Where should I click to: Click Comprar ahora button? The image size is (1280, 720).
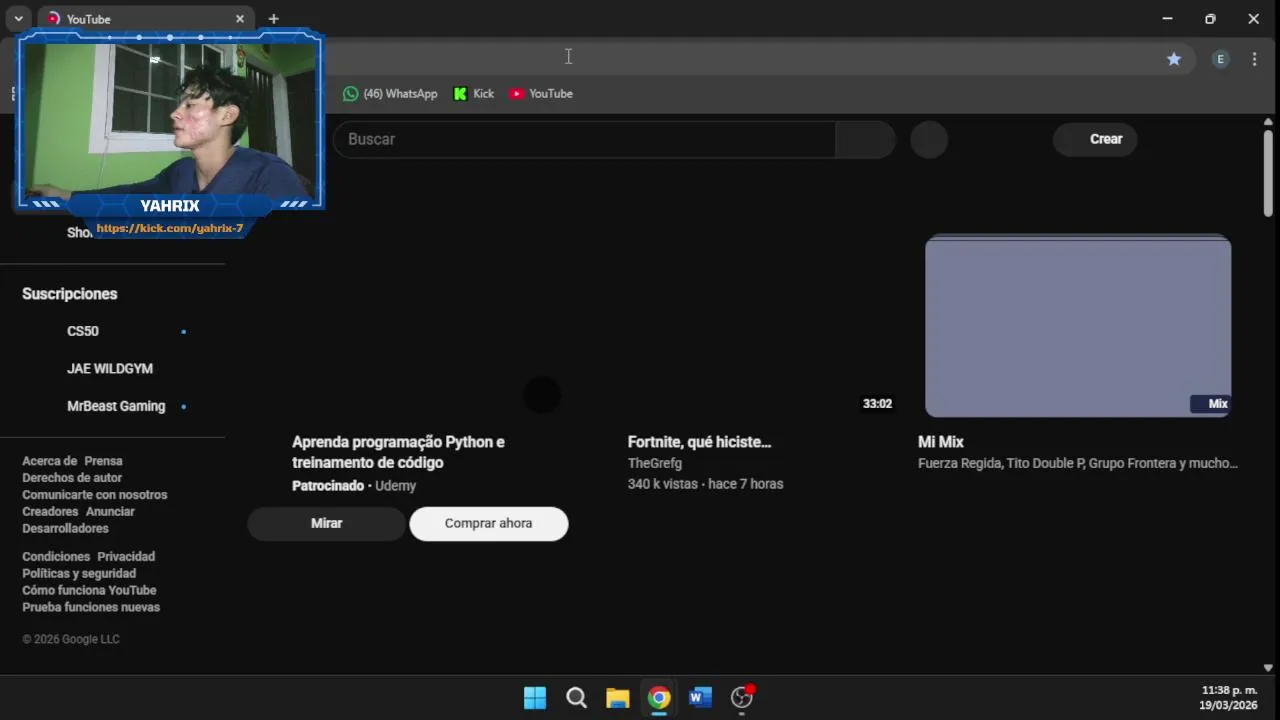tap(488, 523)
